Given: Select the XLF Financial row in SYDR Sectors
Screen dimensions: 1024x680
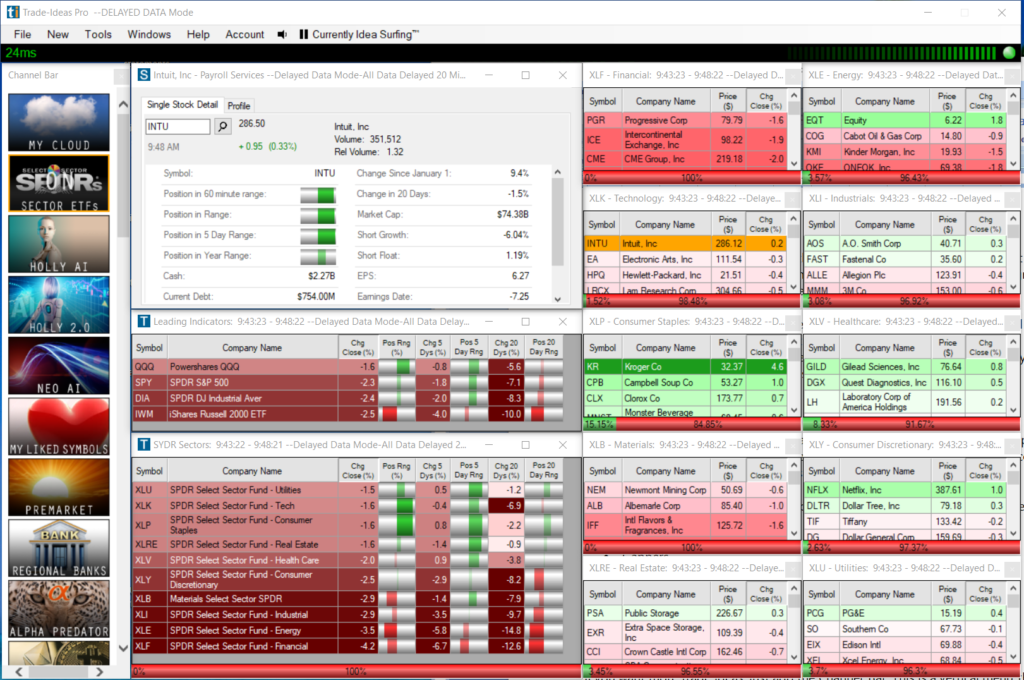Looking at the screenshot, I should click(348, 646).
